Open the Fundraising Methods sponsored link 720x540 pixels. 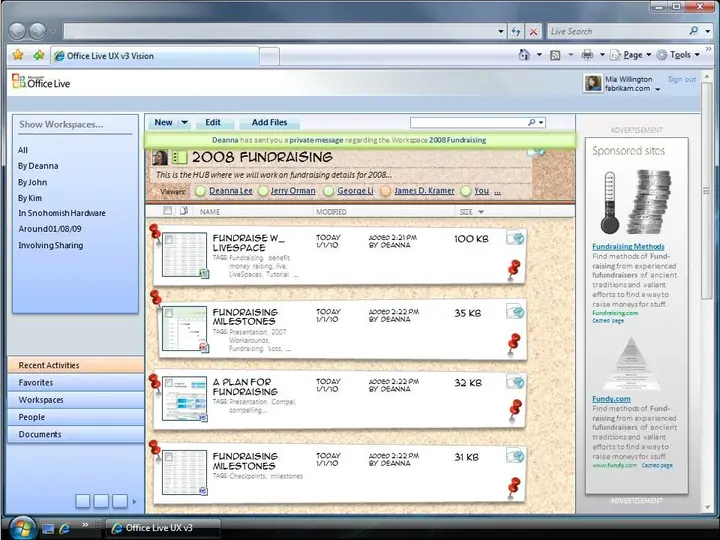(628, 246)
